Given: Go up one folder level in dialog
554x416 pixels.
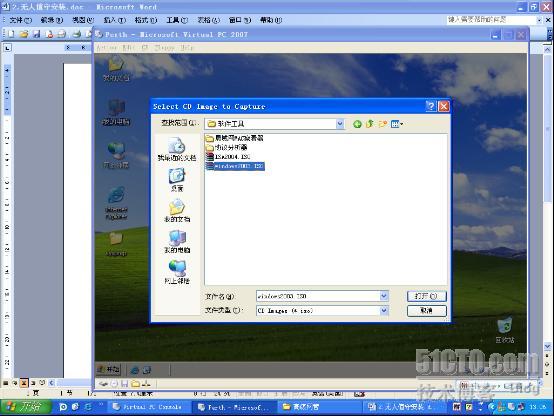Looking at the screenshot, I should [x=370, y=124].
